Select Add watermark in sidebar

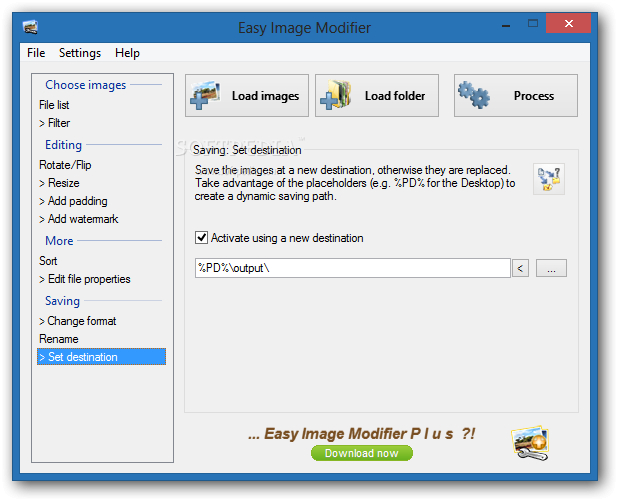click(78, 219)
